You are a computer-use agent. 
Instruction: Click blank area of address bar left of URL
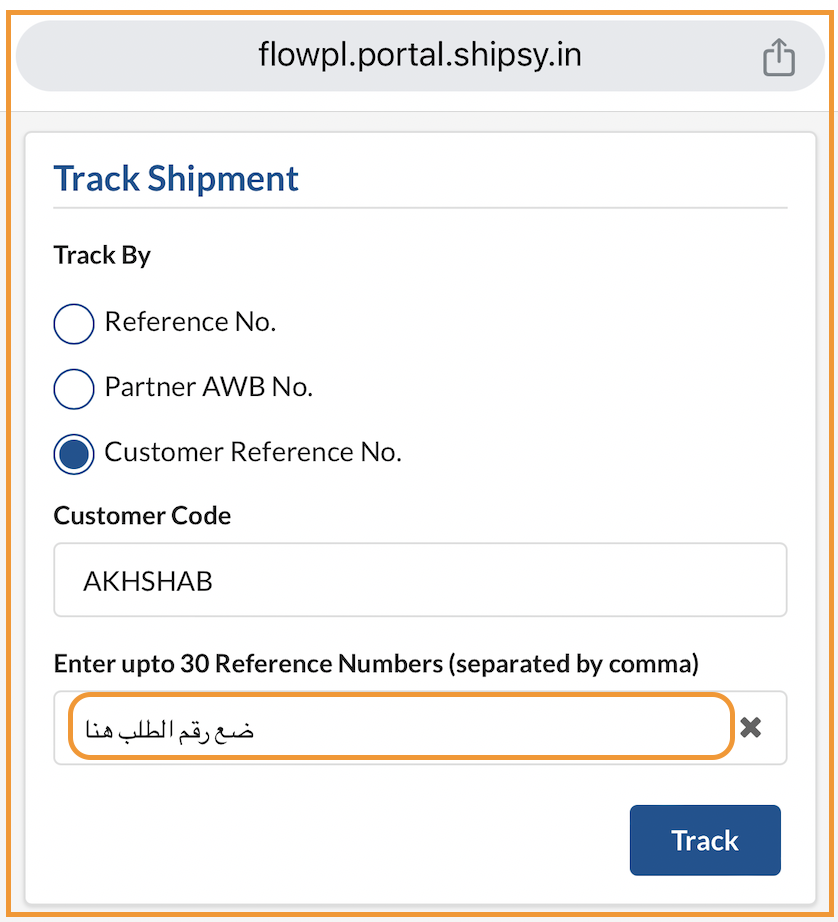coord(130,56)
